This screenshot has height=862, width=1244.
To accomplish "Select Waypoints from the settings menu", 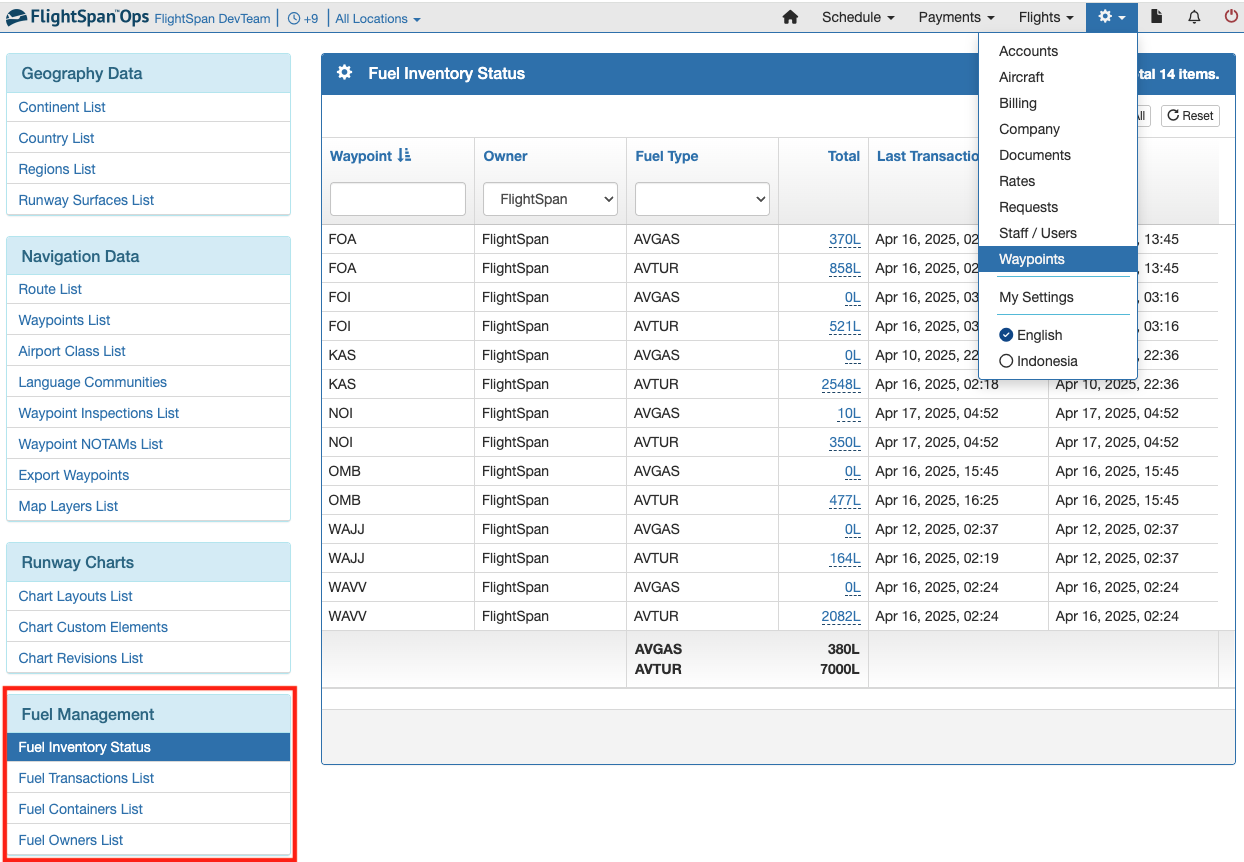I will pos(1031,259).
